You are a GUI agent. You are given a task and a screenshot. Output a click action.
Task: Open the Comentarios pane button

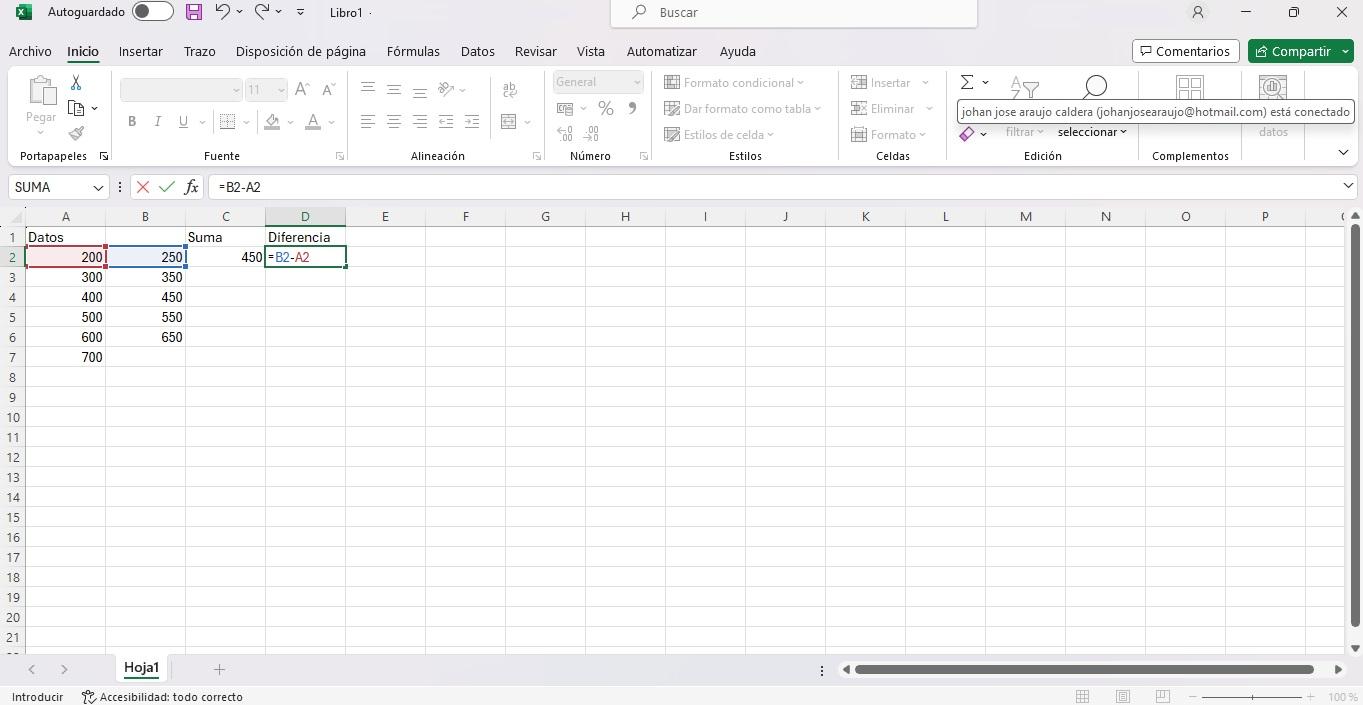coord(1185,51)
